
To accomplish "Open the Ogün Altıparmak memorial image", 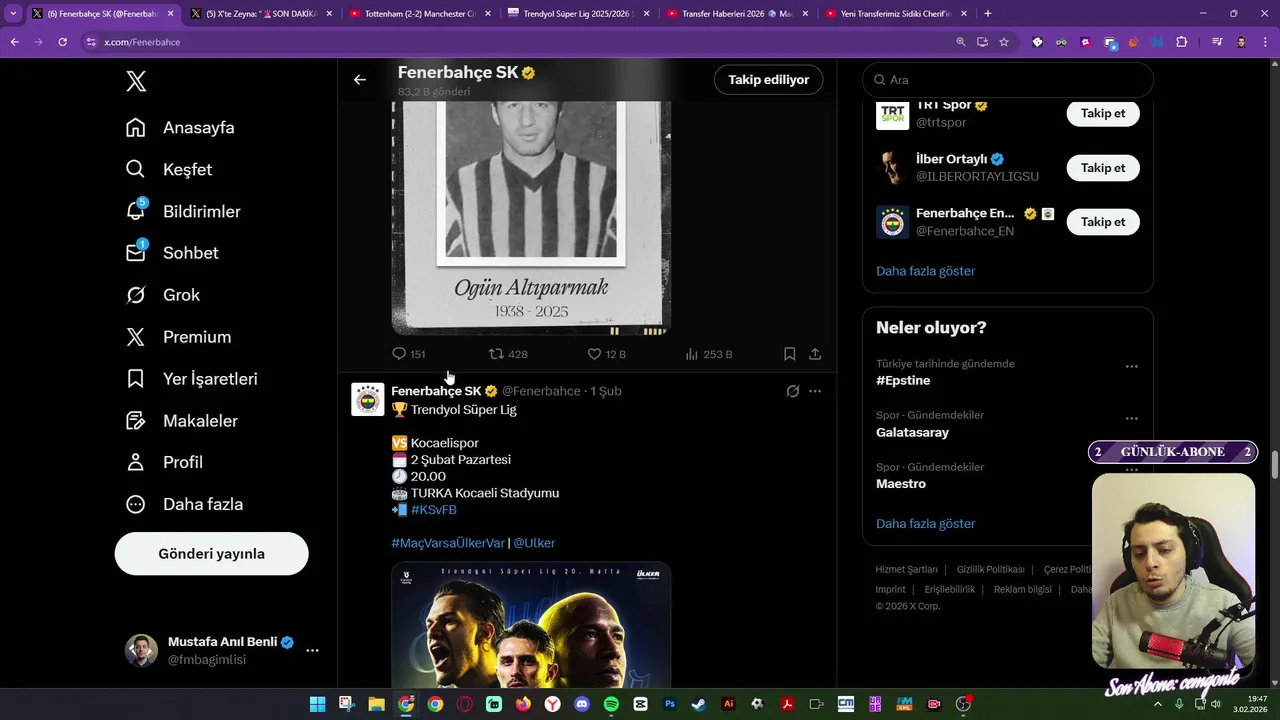I will click(x=531, y=217).
